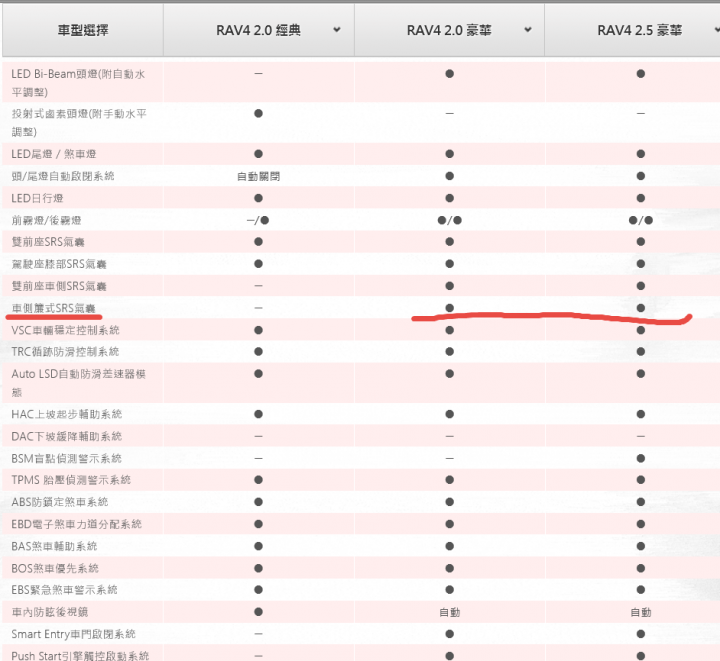Click the BSM盲點偵測警示系統 row label
The image size is (720, 661).
(x=67, y=458)
